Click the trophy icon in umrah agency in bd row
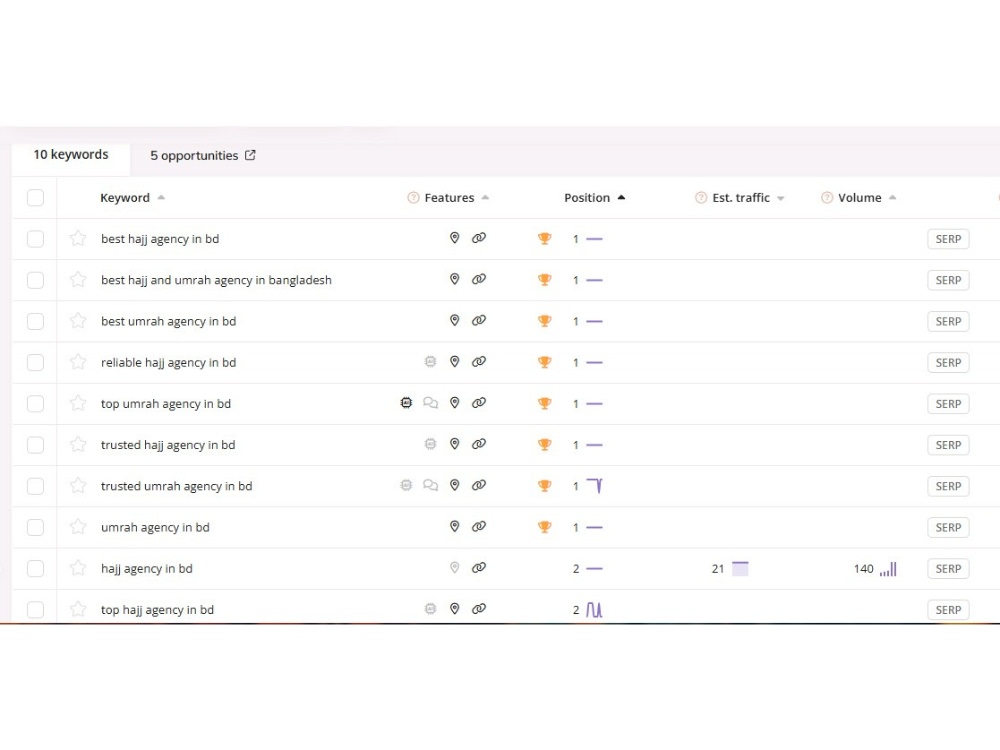The width and height of the screenshot is (1000, 750). coord(545,527)
